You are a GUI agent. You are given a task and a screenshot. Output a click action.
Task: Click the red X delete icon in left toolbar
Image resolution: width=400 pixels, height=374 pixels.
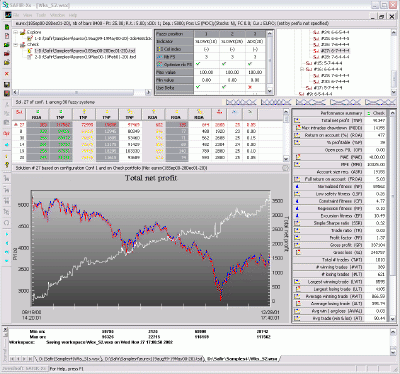(x=7, y=74)
